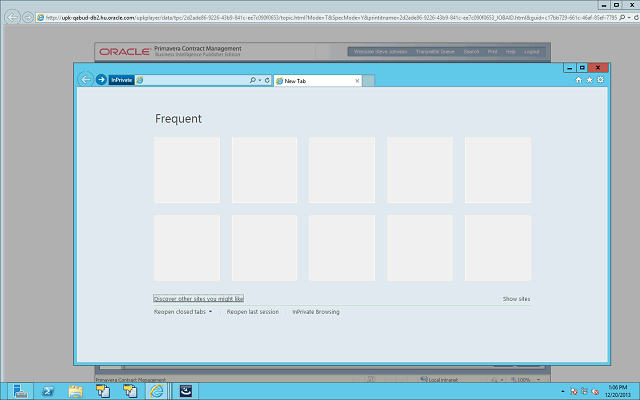This screenshot has width=640, height=400.
Task: Click Print in Primavera header
Action: click(x=493, y=52)
